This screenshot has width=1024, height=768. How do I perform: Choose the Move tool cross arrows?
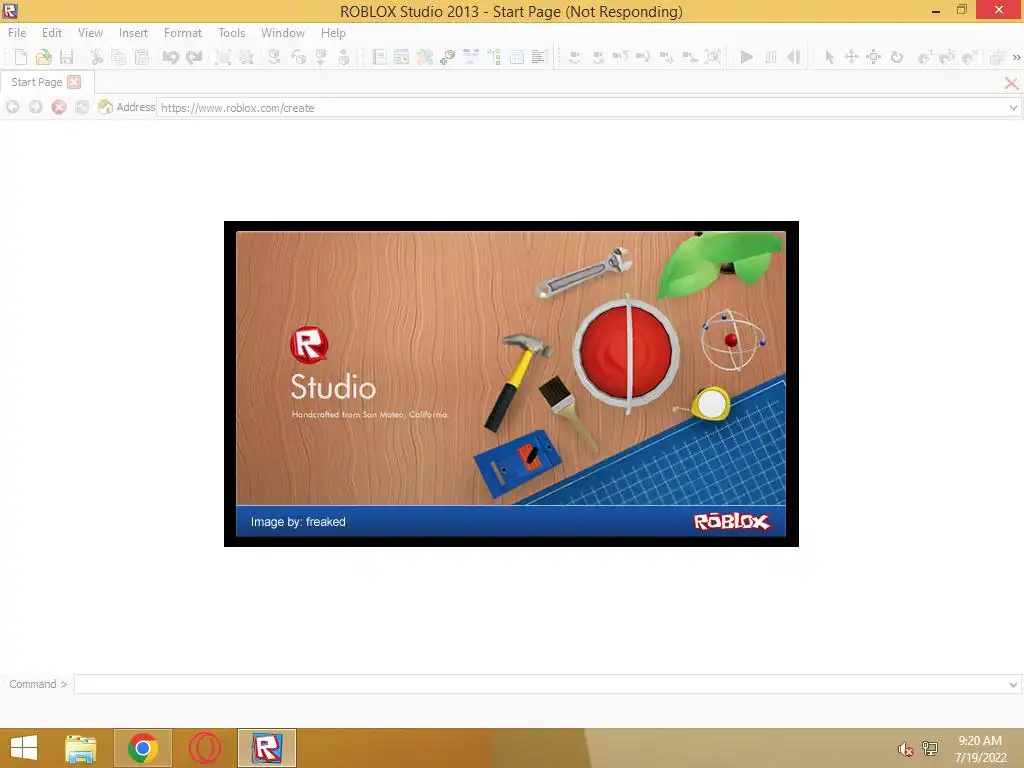pos(852,57)
